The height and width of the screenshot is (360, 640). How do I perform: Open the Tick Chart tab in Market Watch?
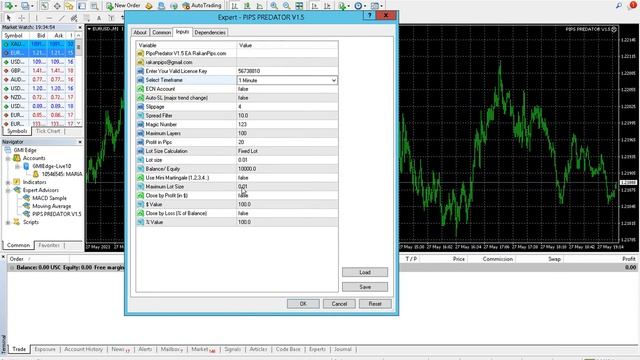(x=48, y=131)
